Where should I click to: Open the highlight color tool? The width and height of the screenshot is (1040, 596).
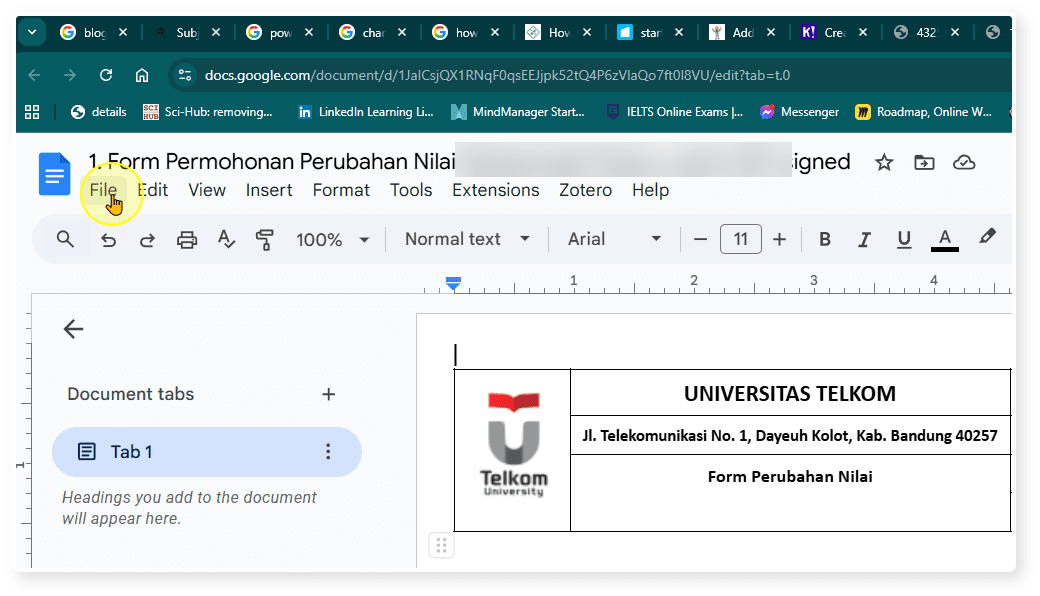(987, 237)
